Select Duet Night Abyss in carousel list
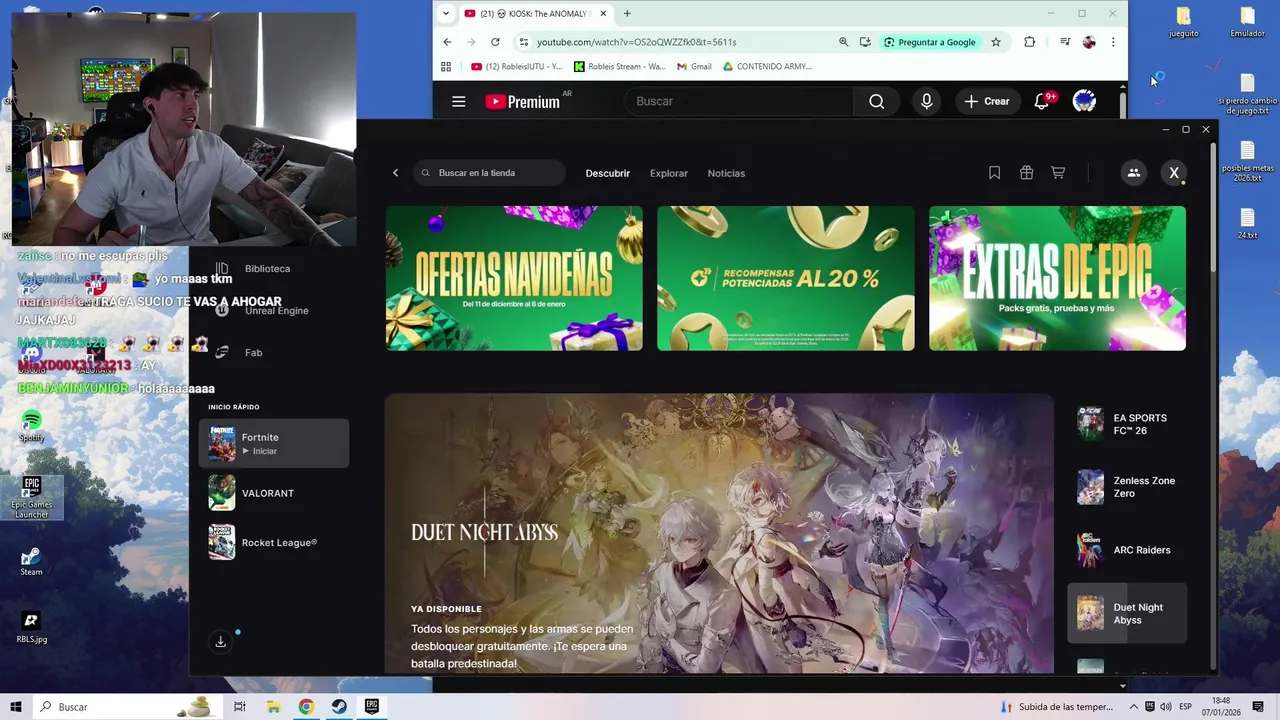Viewport: 1280px width, 720px height. (1127, 613)
